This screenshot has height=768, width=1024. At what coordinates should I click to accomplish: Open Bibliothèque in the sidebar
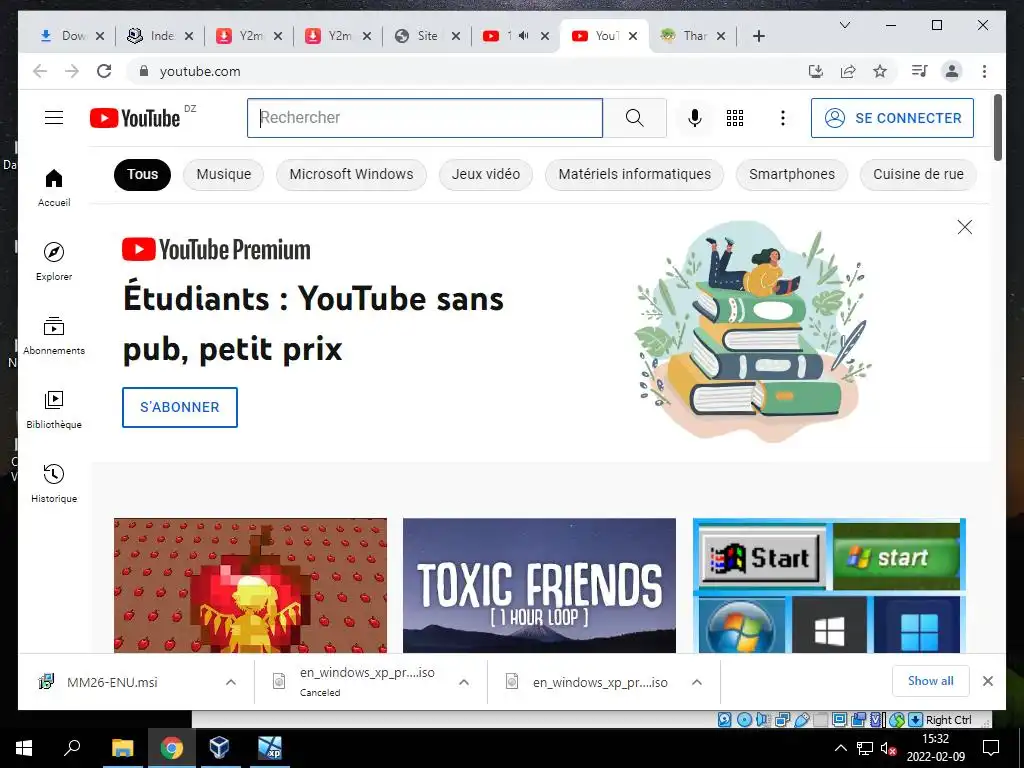pyautogui.click(x=54, y=409)
